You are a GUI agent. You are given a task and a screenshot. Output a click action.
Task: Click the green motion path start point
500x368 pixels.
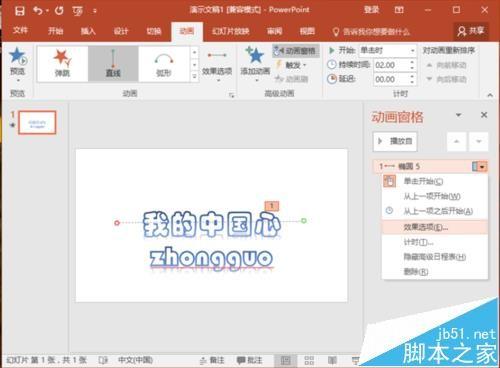pos(304,221)
